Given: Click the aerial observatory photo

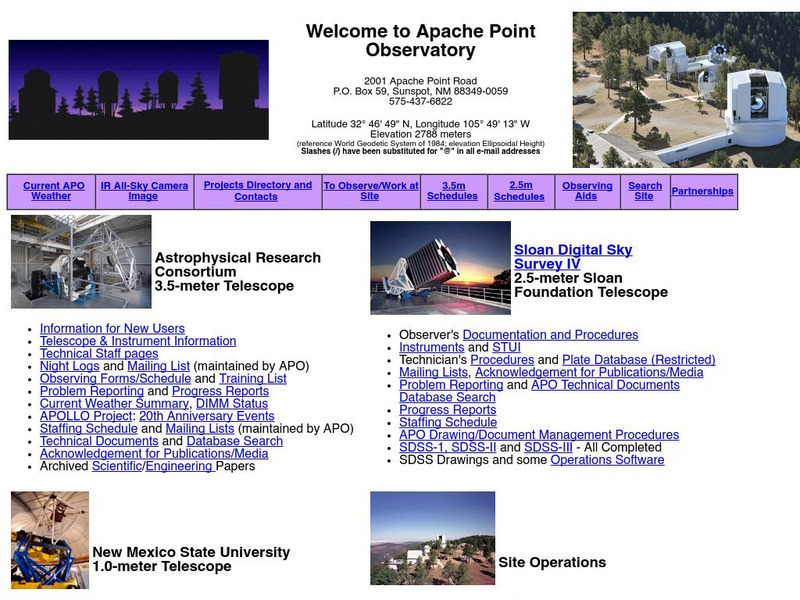Looking at the screenshot, I should tap(686, 90).
